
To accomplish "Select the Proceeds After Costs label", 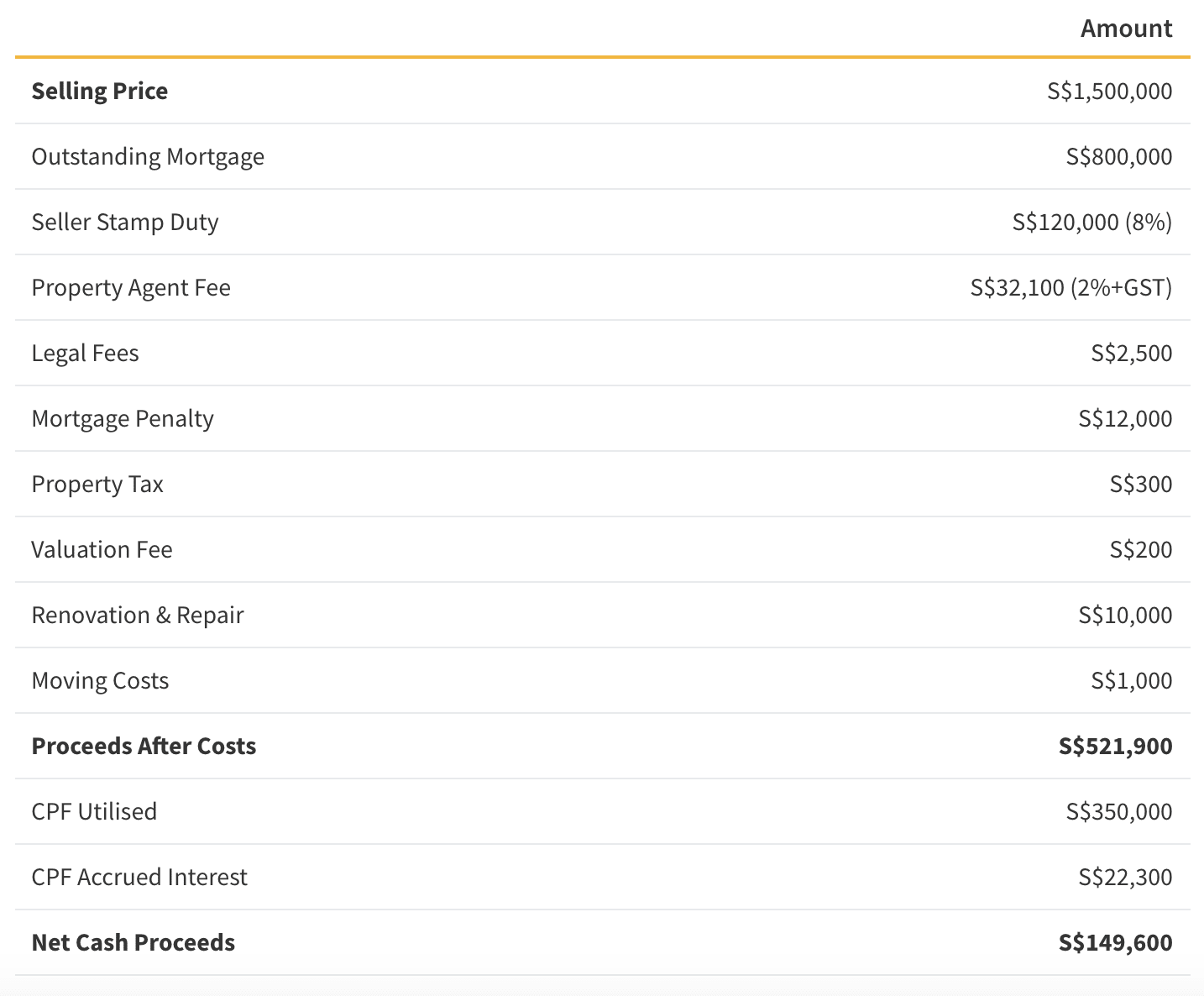I will 144,746.
